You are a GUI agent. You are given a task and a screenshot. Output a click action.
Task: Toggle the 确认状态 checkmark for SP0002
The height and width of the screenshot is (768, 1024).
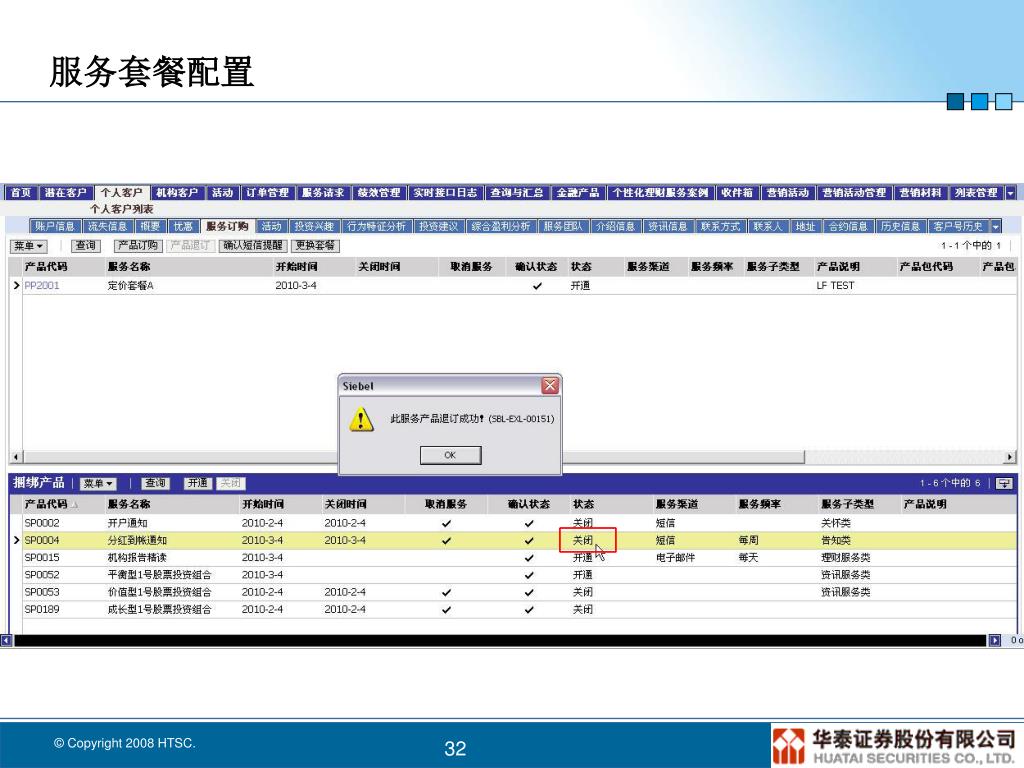pyautogui.click(x=529, y=523)
